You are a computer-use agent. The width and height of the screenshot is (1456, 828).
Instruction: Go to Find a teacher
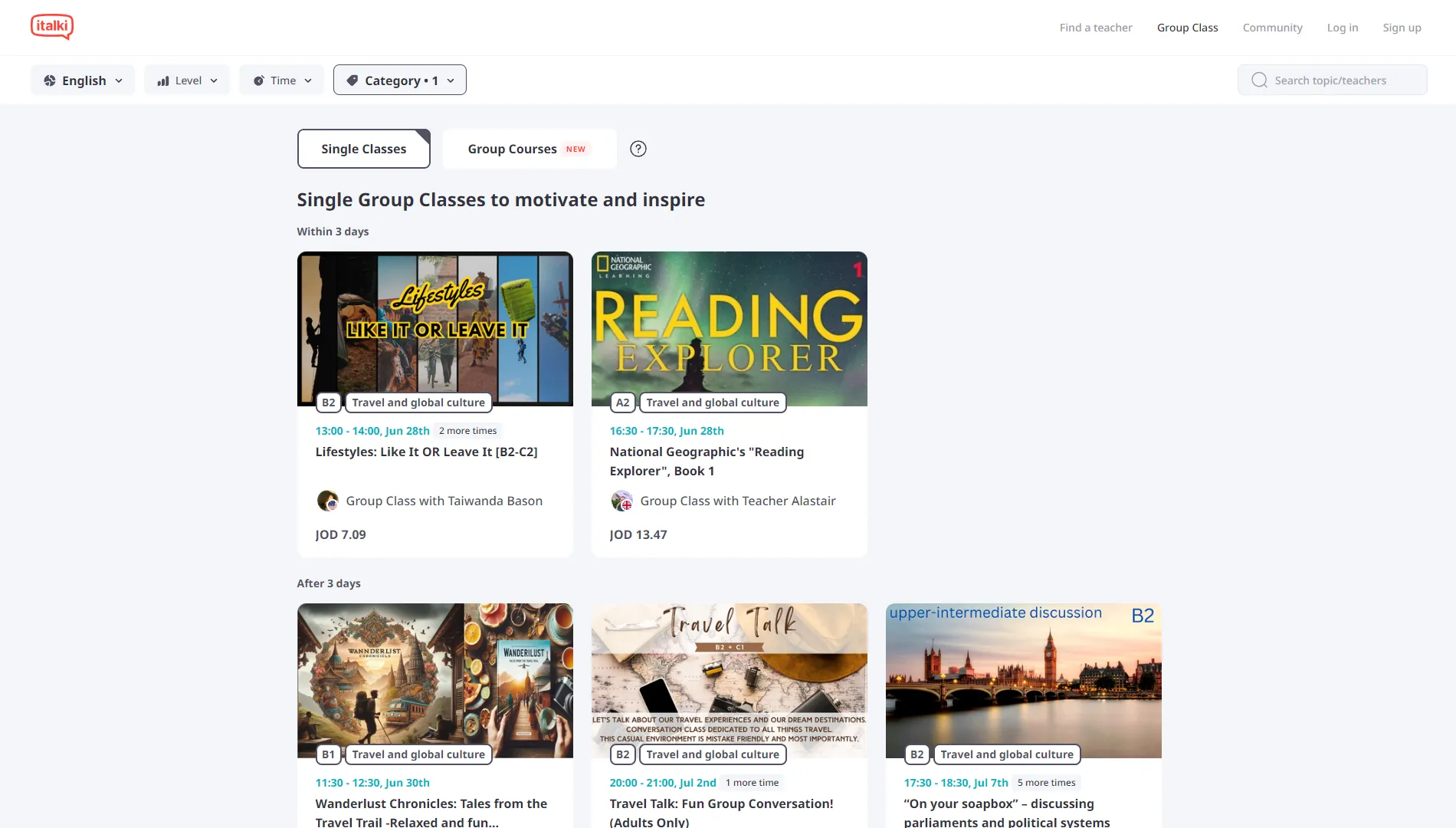tap(1096, 28)
